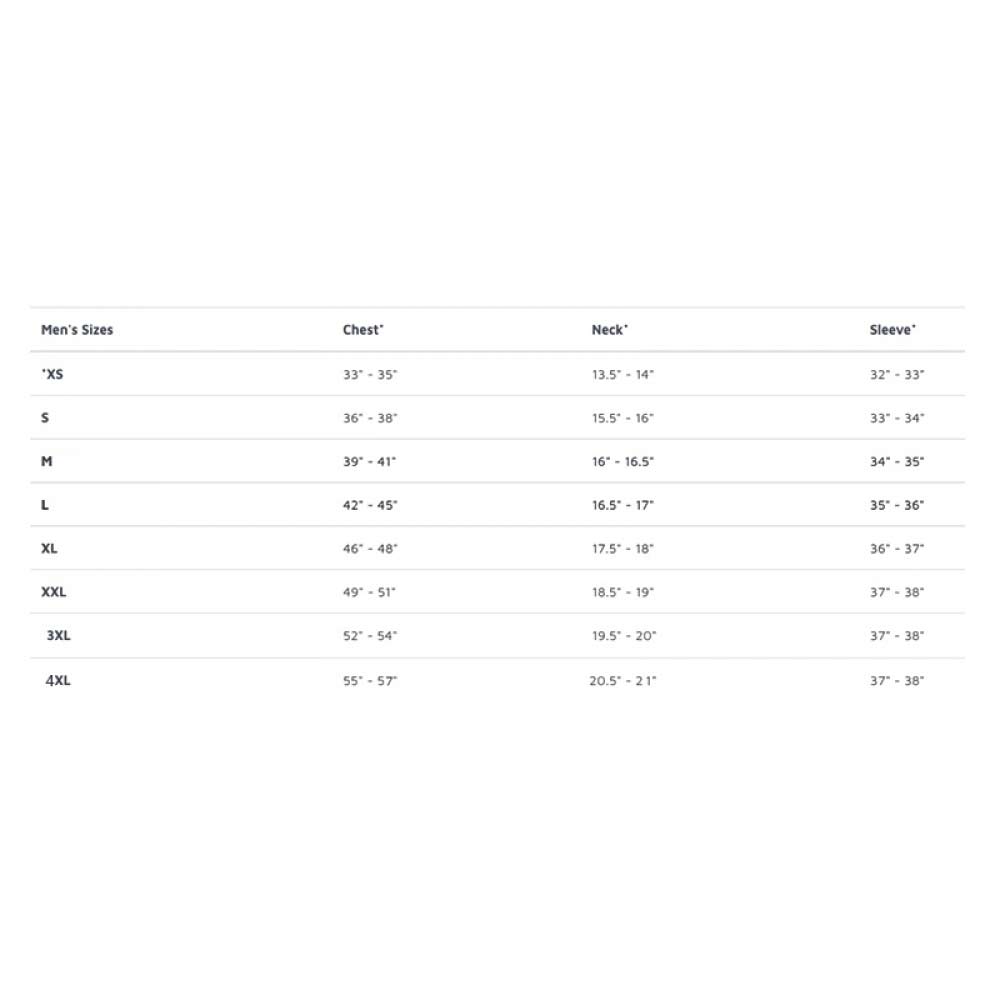The width and height of the screenshot is (1000, 1000).
Task: Click chest measurement 42" - 45"
Action: (x=370, y=505)
